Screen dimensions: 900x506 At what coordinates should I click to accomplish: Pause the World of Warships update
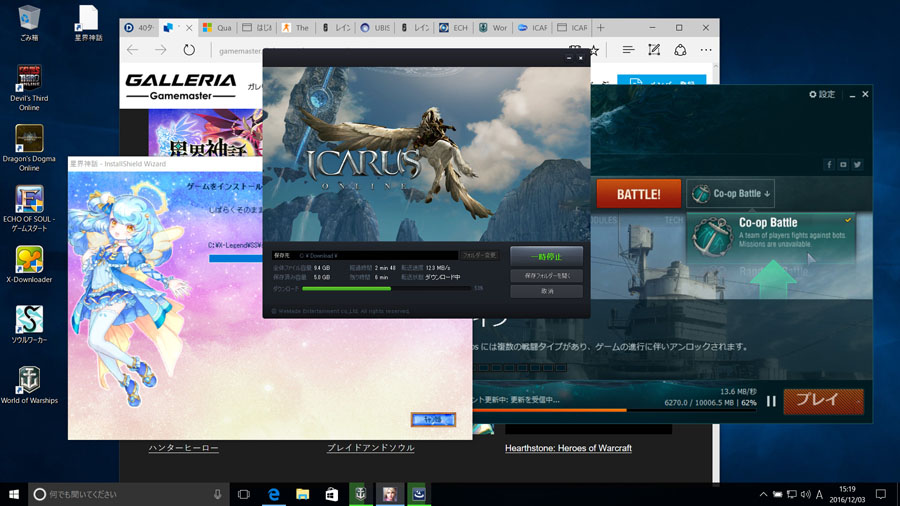pyautogui.click(x=771, y=401)
